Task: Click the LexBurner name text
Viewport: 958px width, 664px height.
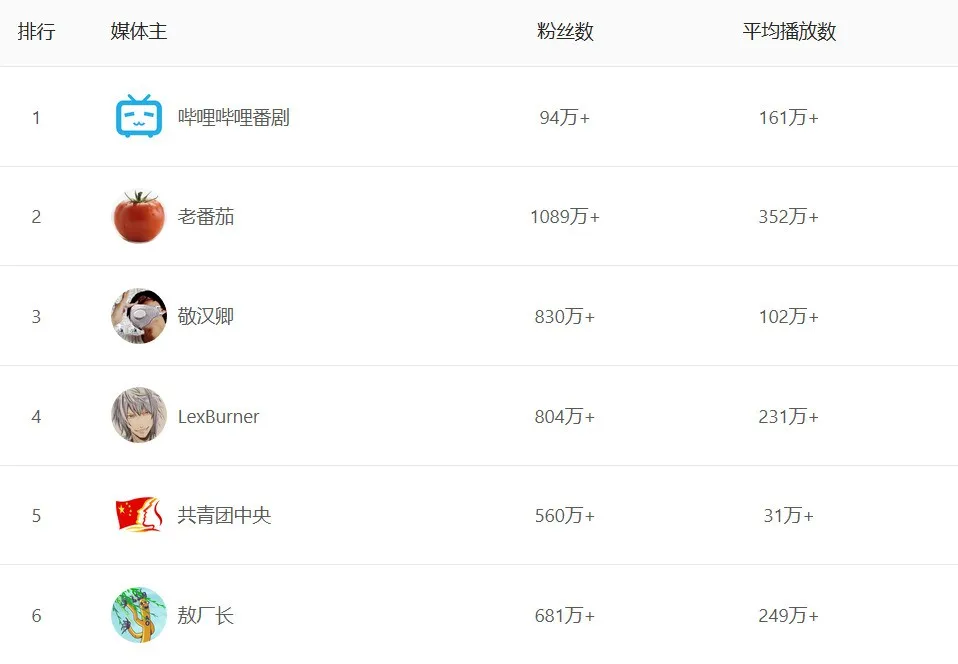Action: click(218, 416)
